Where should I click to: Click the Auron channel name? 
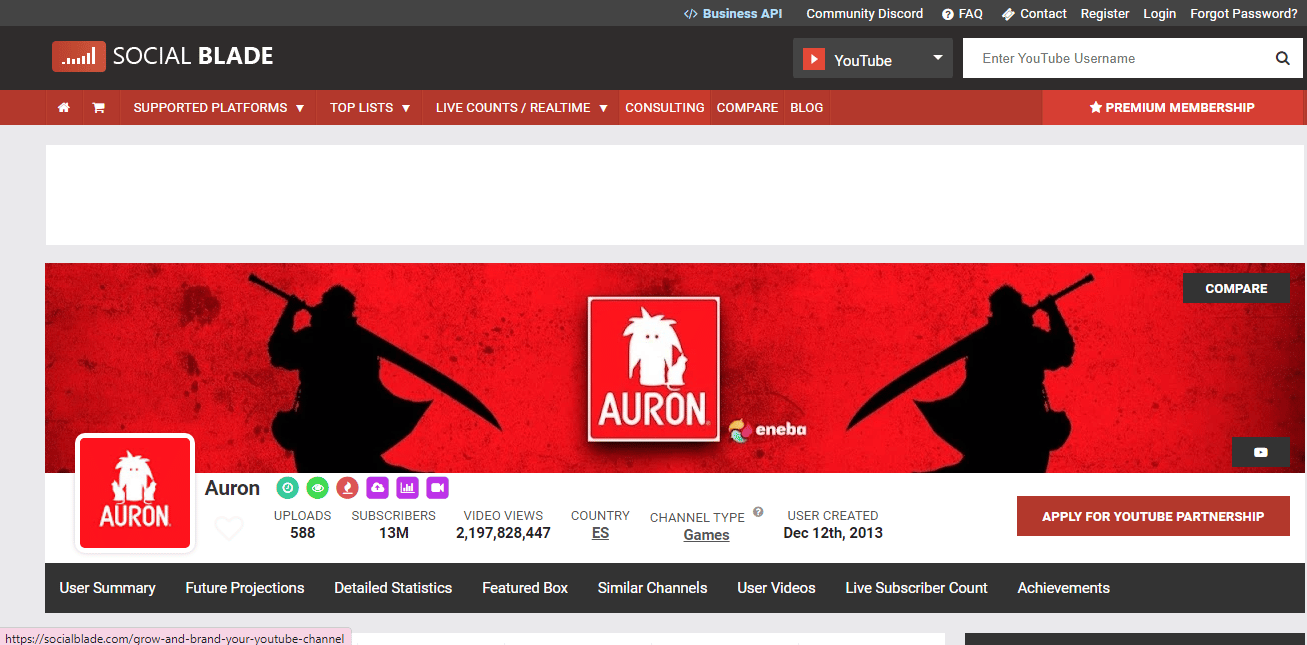pyautogui.click(x=232, y=488)
